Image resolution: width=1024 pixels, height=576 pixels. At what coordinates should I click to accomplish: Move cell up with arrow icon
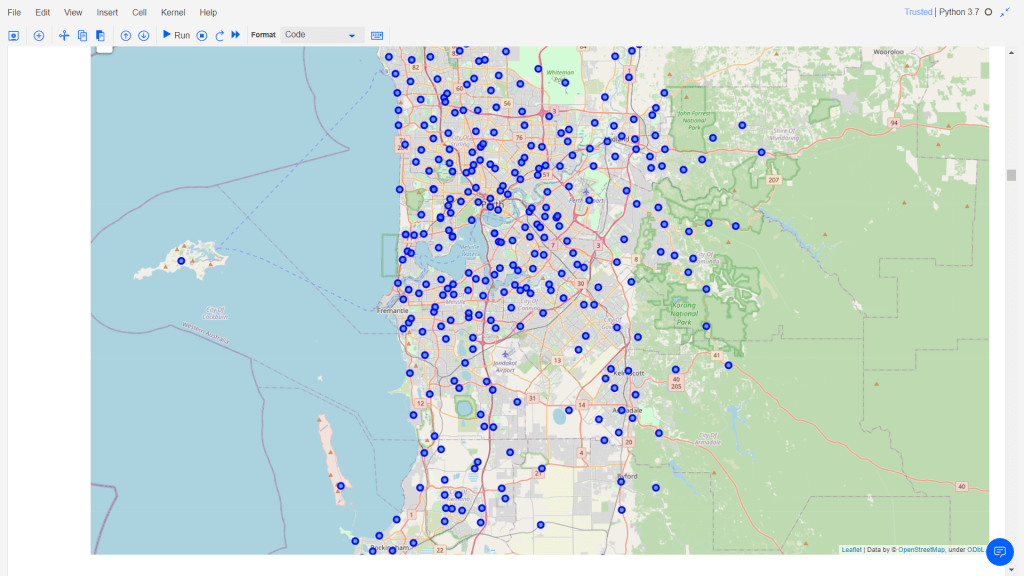click(x=126, y=35)
